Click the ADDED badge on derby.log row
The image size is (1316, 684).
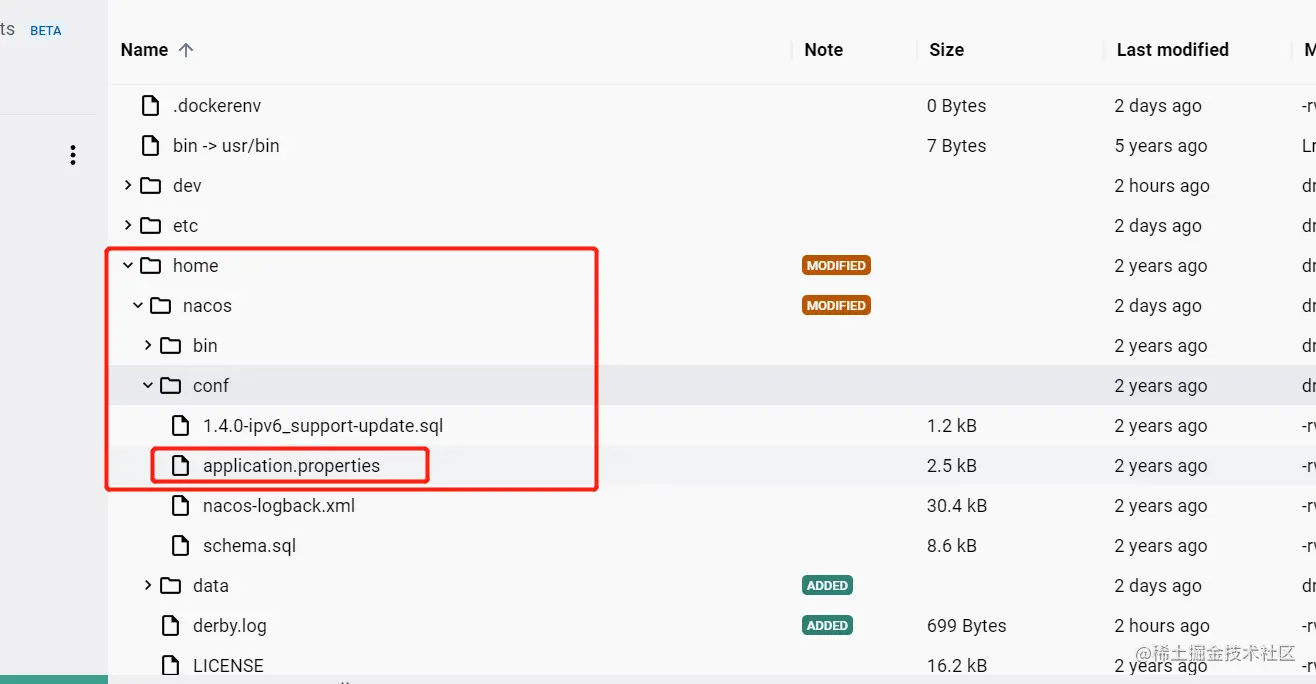point(827,626)
